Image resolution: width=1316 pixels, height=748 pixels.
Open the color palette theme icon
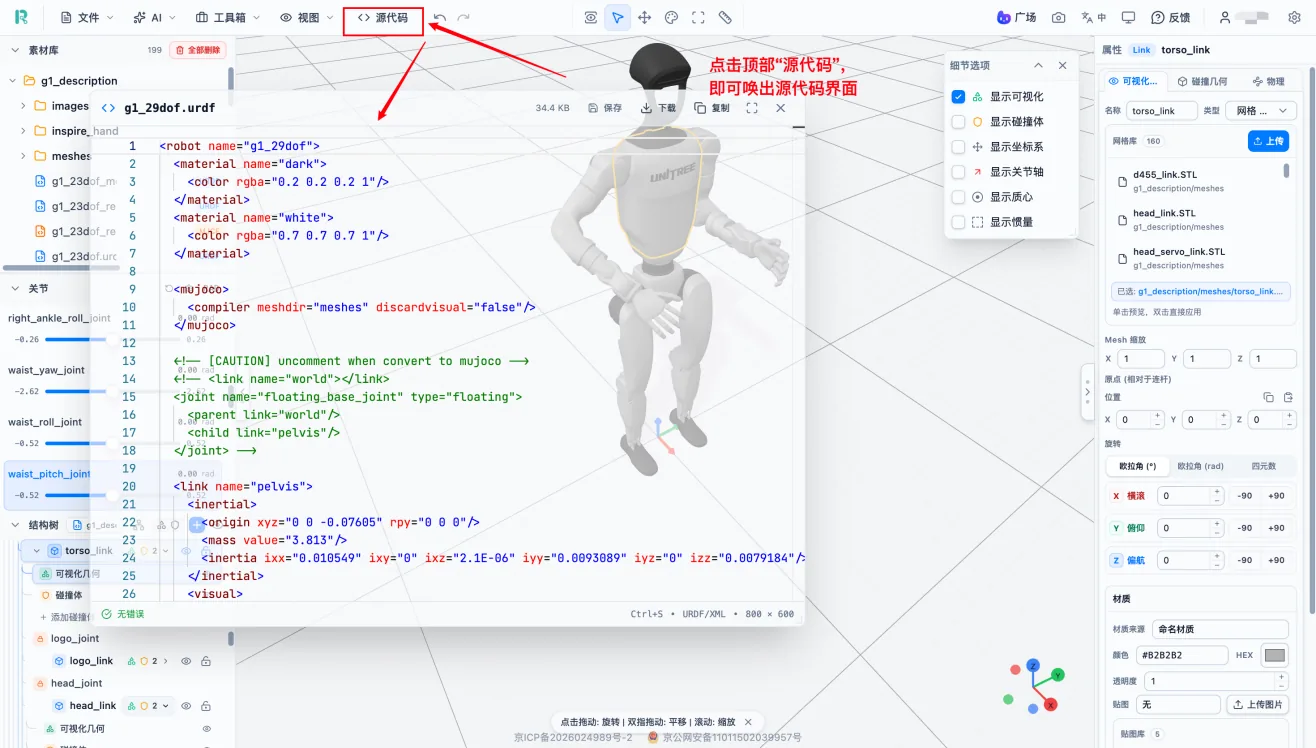672,18
